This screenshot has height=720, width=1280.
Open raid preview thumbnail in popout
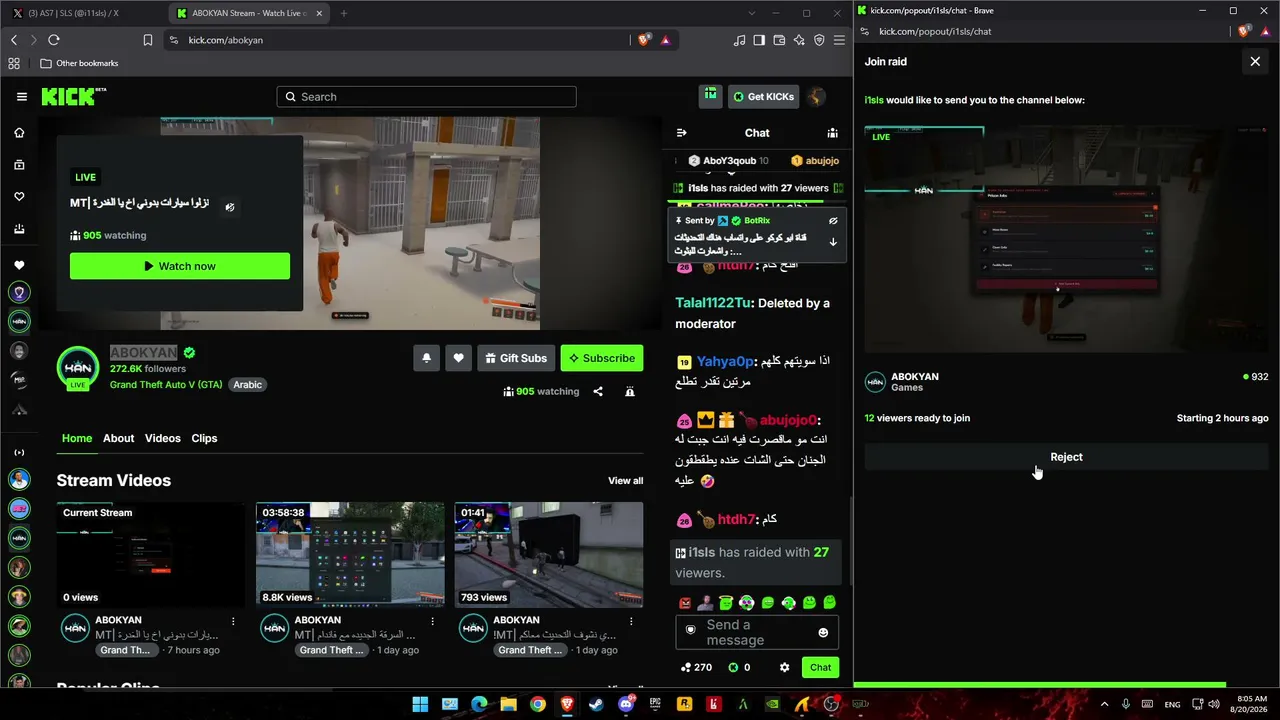tap(1066, 240)
